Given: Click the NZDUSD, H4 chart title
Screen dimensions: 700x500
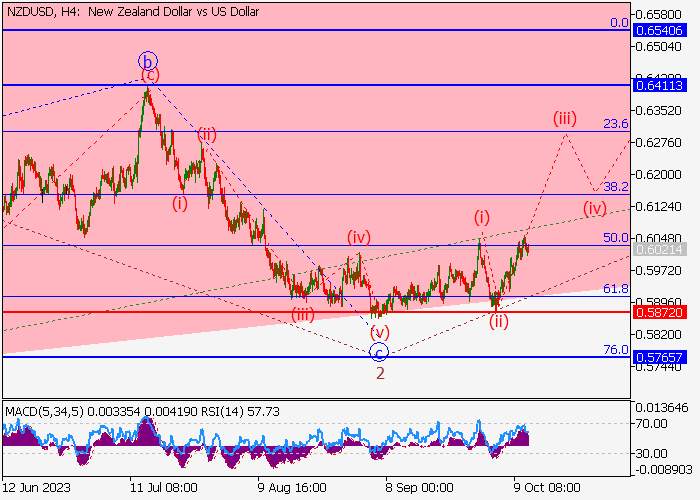Looking at the screenshot, I should pyautogui.click(x=133, y=12).
